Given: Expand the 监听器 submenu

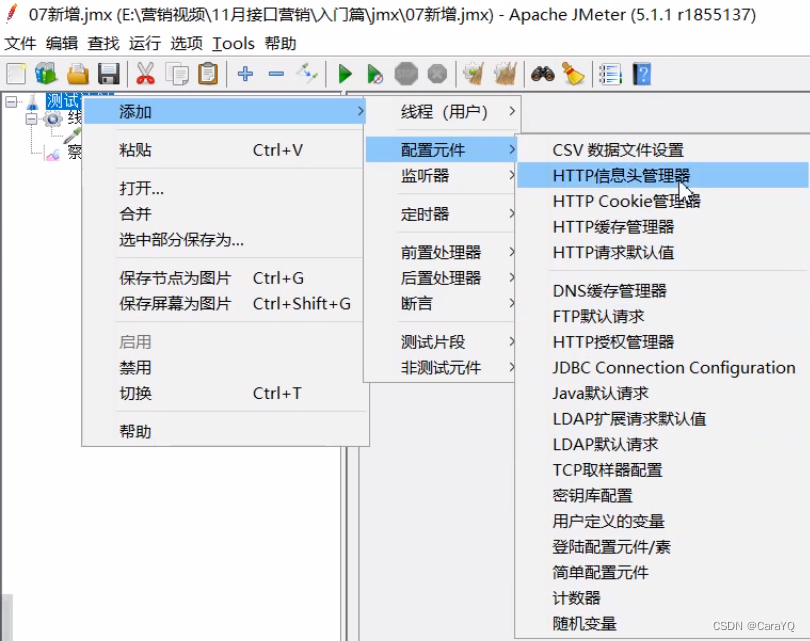Looking at the screenshot, I should pyautogui.click(x=441, y=176).
